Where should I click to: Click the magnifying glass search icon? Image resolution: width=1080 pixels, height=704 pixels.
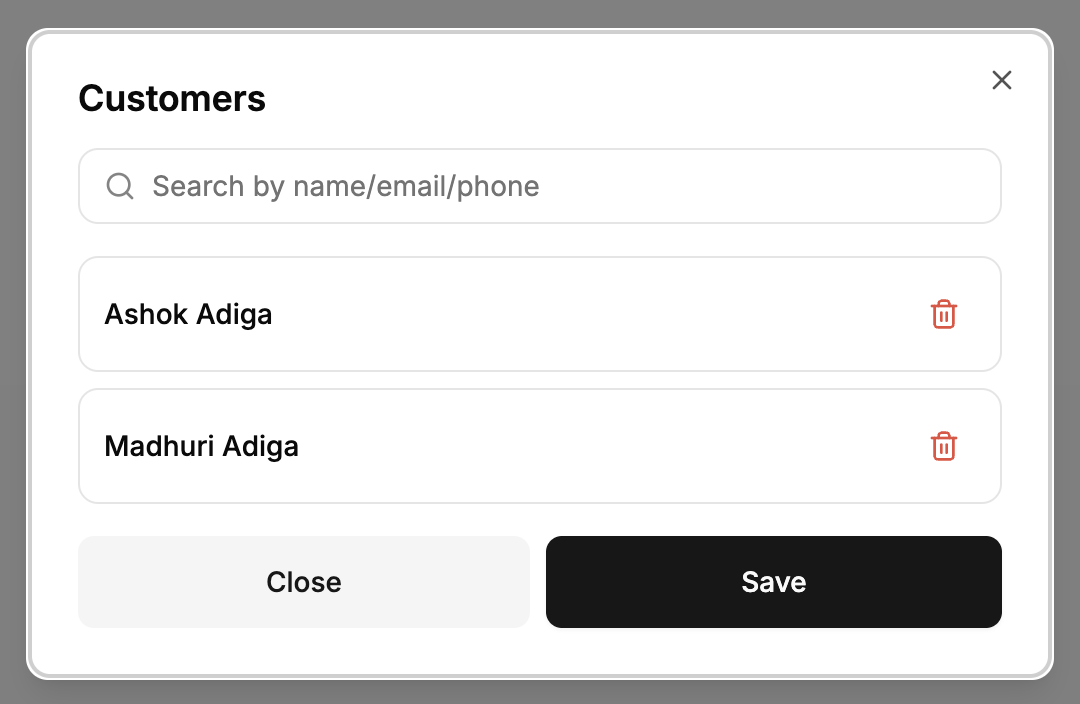[x=120, y=186]
